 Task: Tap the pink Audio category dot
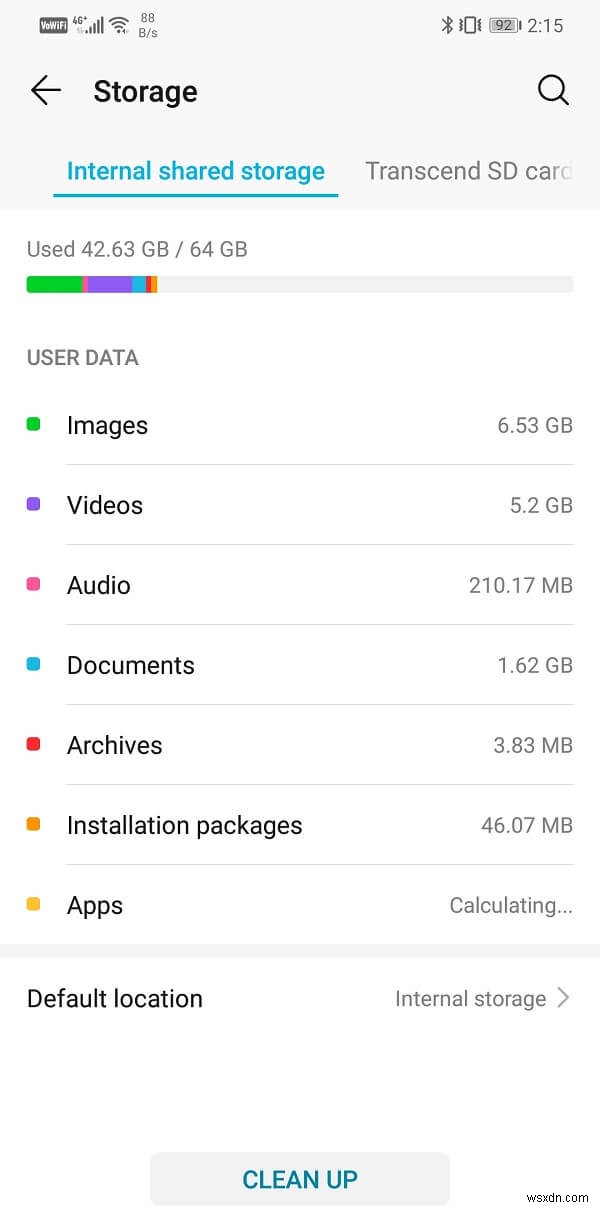tap(33, 584)
